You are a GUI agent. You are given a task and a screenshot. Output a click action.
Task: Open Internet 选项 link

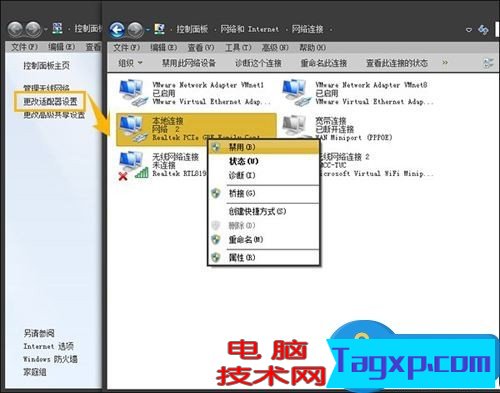pyautogui.click(x=48, y=346)
